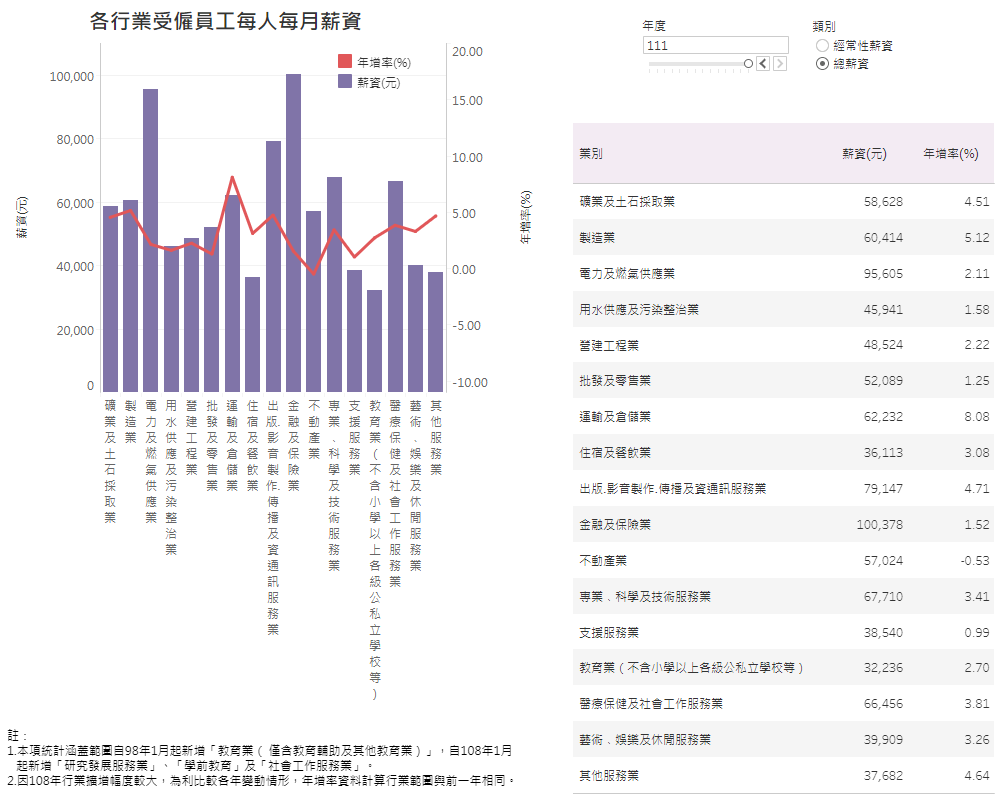Viewport: 1003px width, 794px height.
Task: Select the 其他服務業 row label in table
Action: click(609, 775)
